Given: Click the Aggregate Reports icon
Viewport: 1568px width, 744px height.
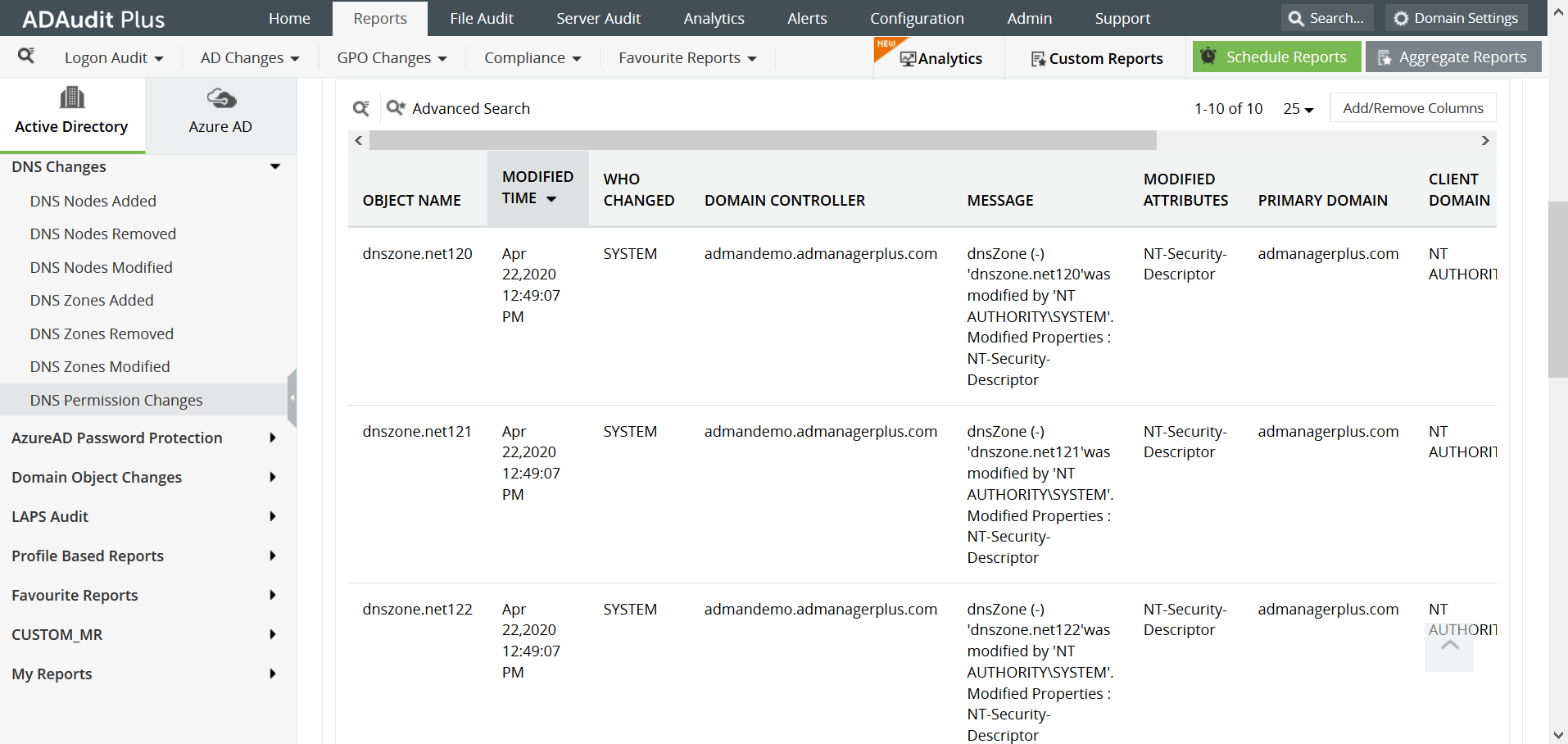Looking at the screenshot, I should tap(1384, 57).
